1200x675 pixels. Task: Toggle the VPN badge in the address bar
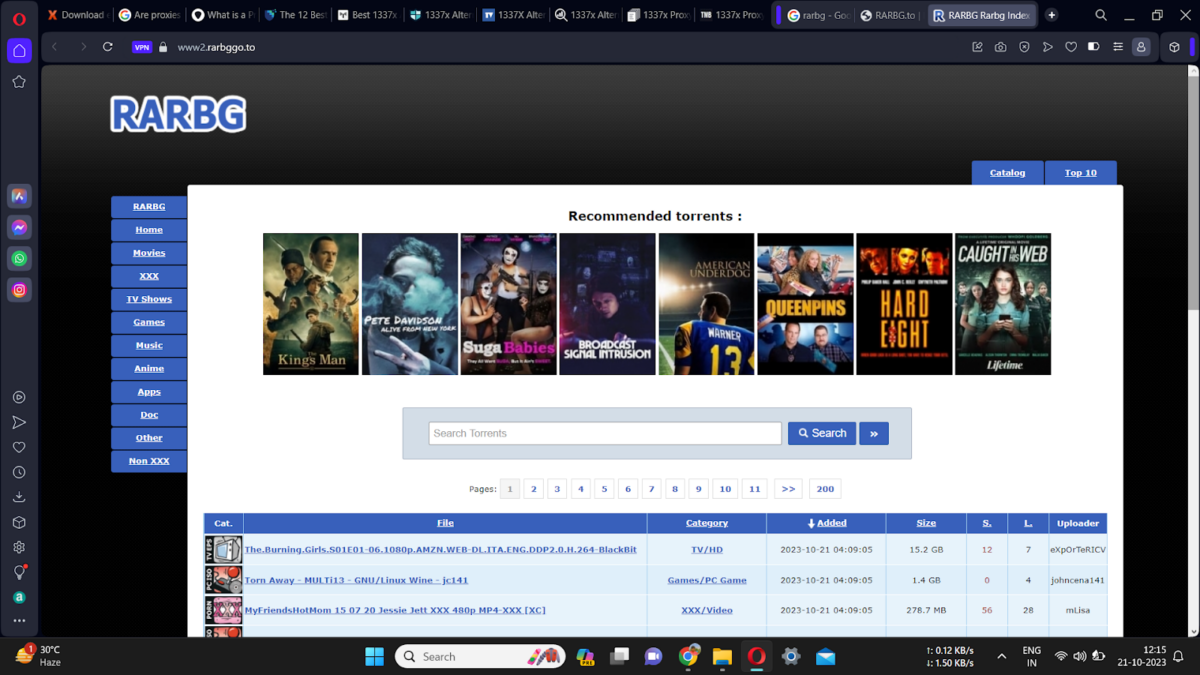pyautogui.click(x=141, y=46)
